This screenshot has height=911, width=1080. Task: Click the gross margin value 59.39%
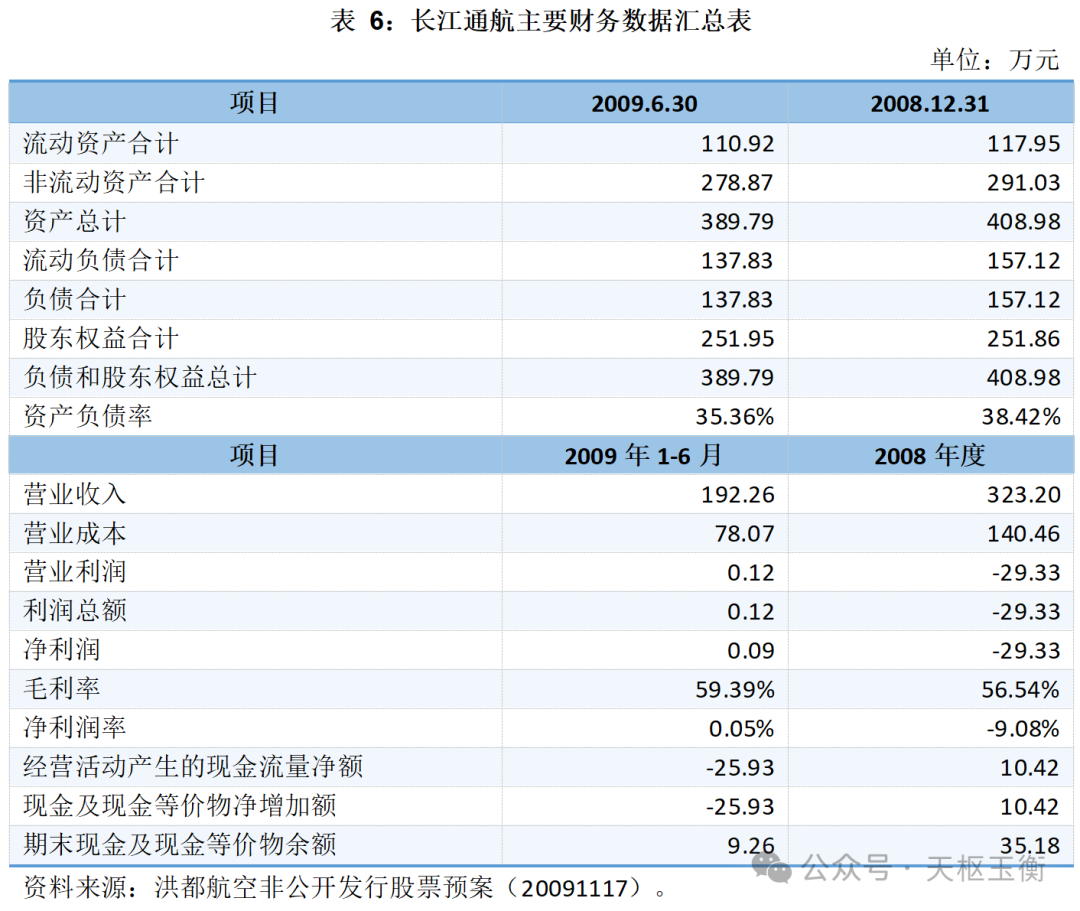(735, 690)
